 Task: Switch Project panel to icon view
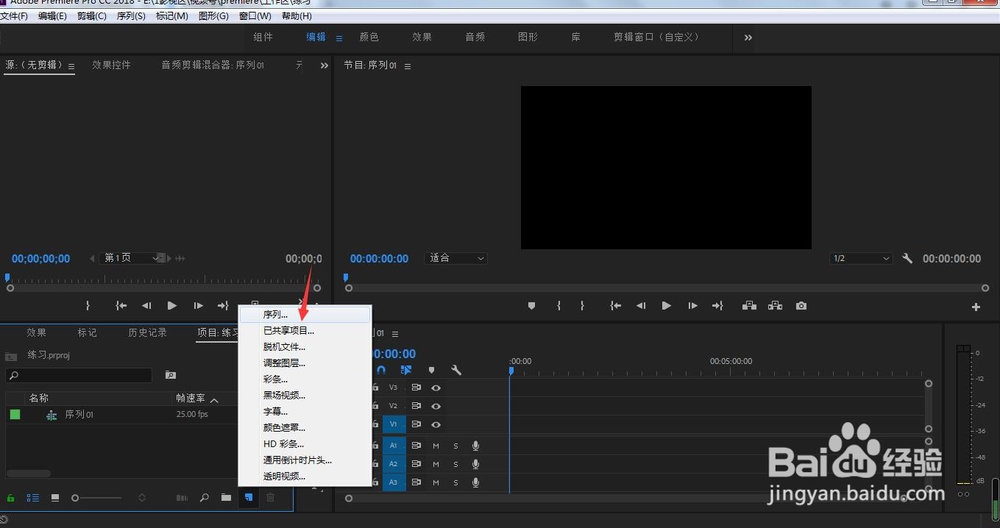click(55, 497)
